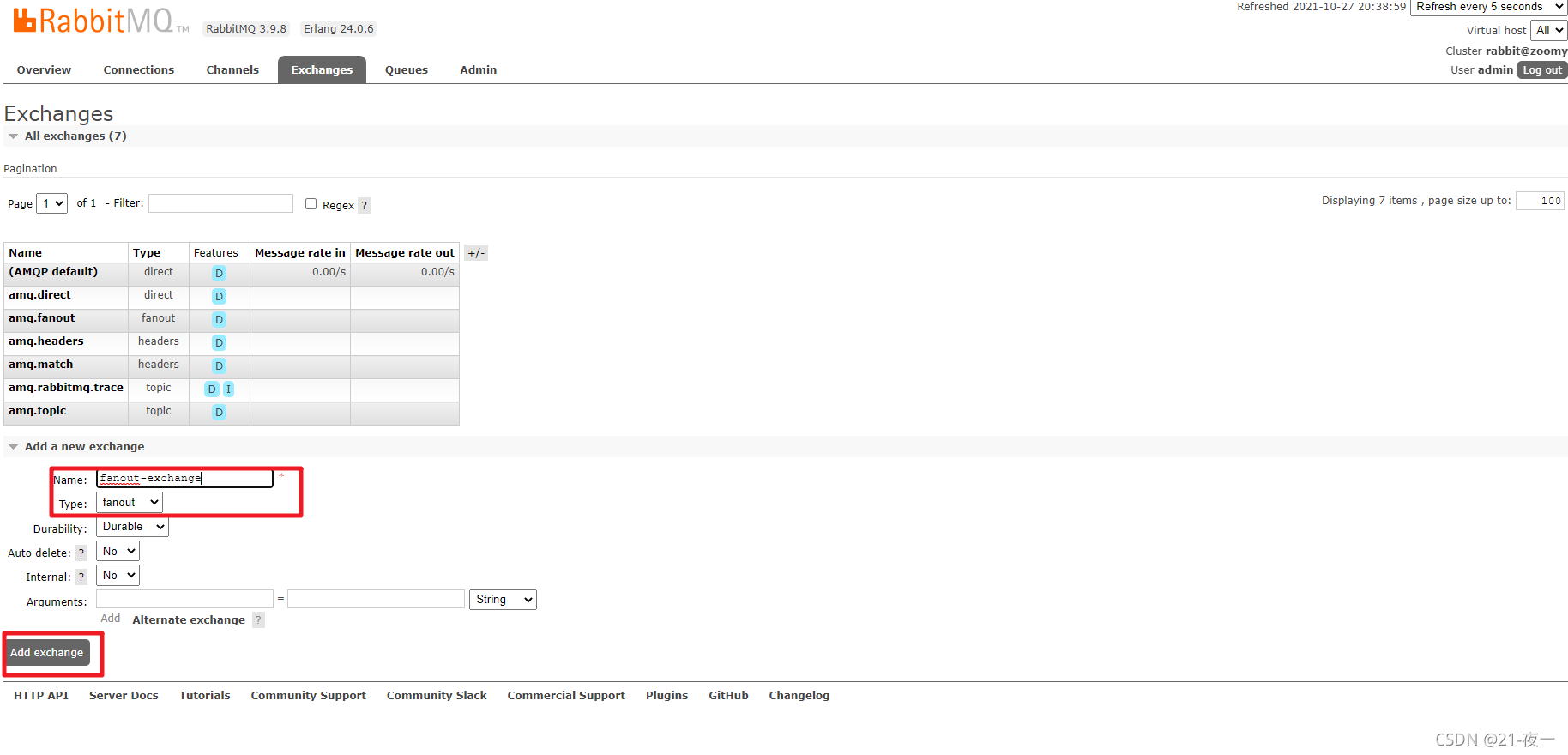
Task: Open the amq.direct exchange
Action: point(39,295)
